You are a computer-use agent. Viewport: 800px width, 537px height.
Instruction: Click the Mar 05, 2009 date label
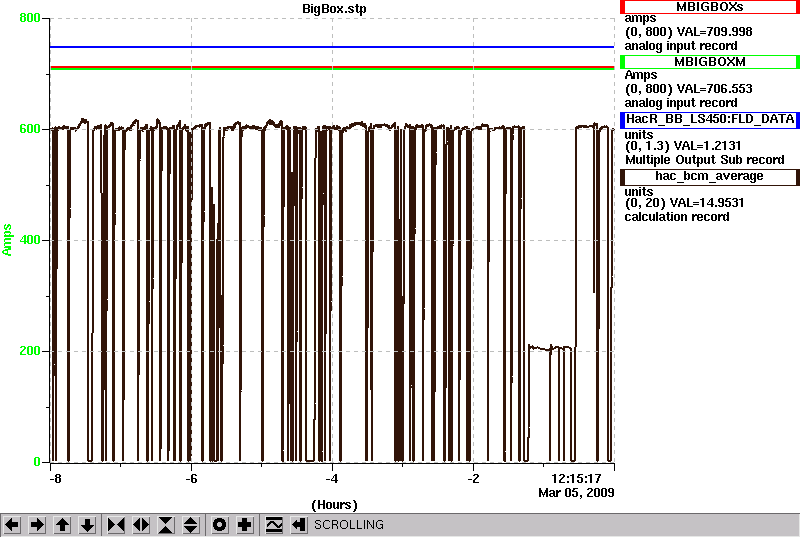[576, 493]
